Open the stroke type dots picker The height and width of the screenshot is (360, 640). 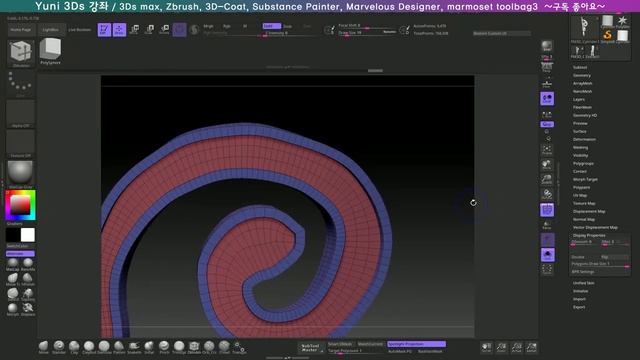coord(20,84)
